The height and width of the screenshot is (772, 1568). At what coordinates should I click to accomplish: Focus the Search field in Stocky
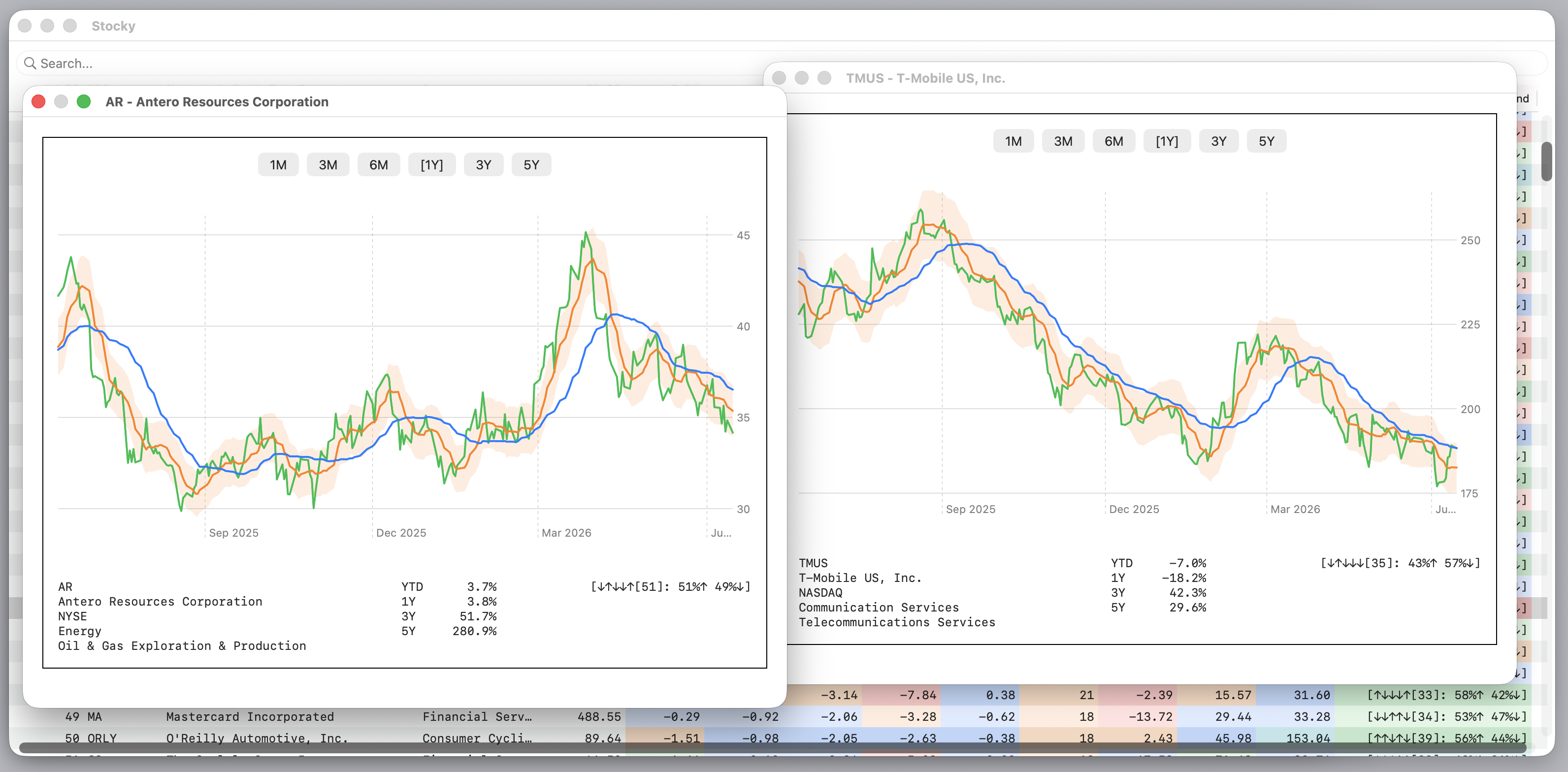point(782,64)
